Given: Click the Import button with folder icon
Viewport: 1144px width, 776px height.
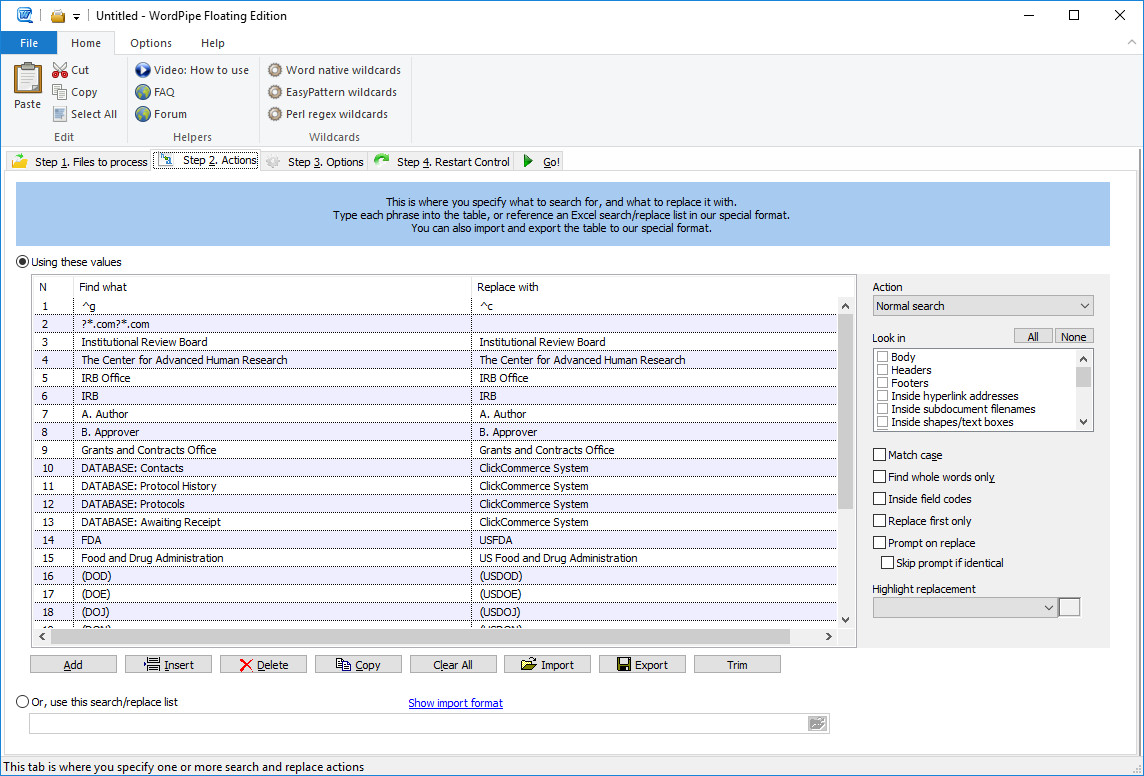Looking at the screenshot, I should click(546, 665).
